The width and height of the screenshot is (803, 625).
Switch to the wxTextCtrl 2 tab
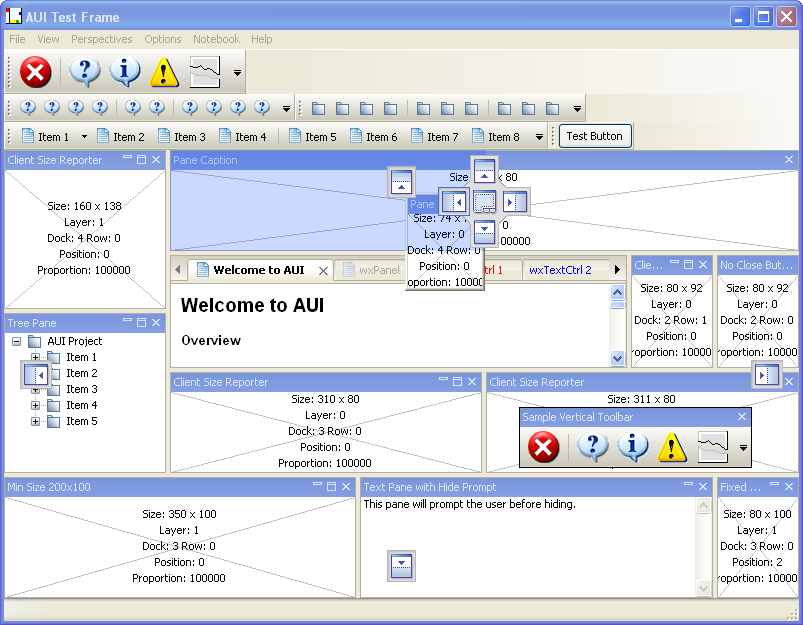tap(560, 270)
